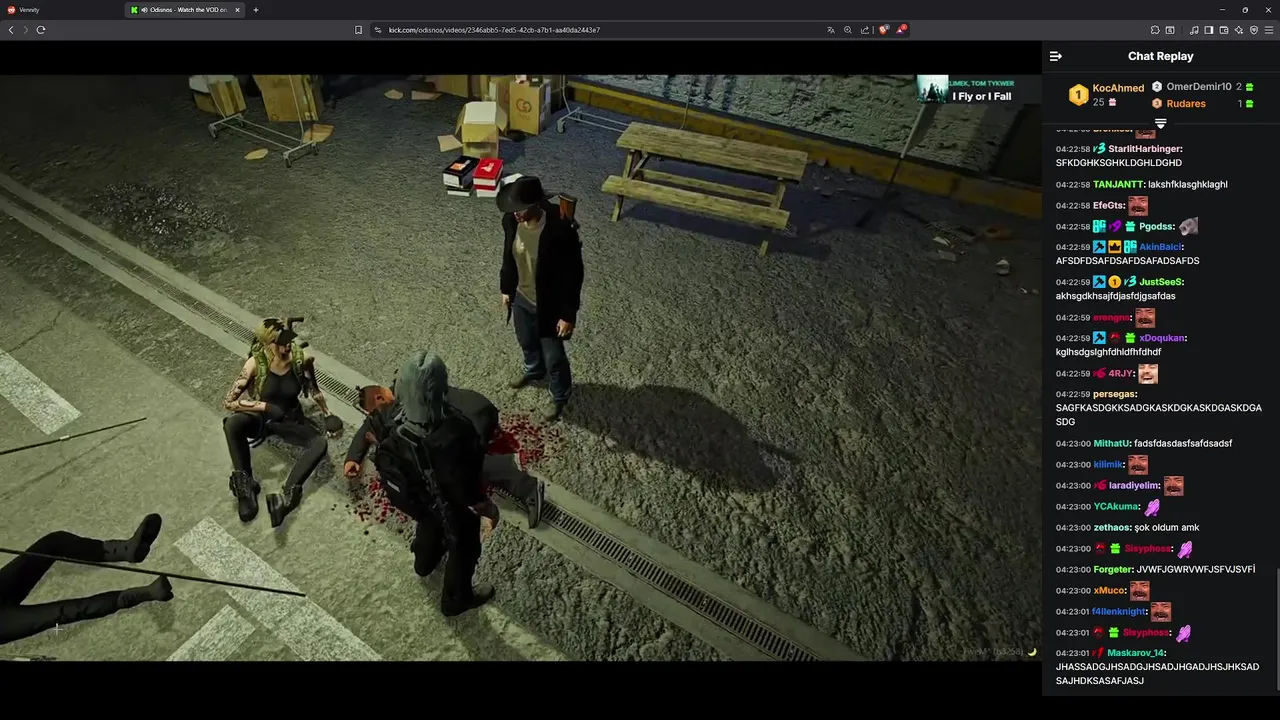Open site settings icon in address bar

coord(378,30)
